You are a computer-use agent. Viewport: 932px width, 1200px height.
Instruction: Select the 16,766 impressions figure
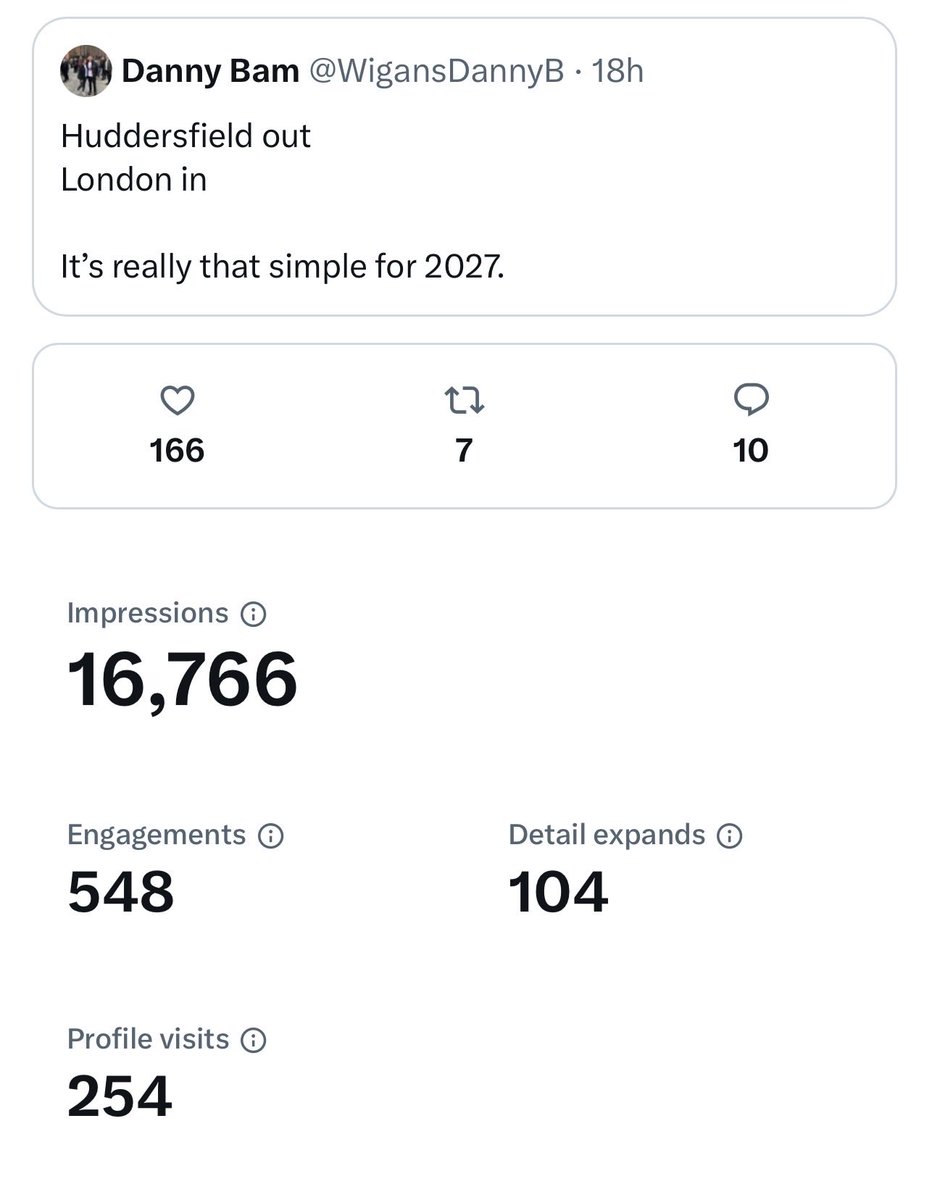point(182,680)
